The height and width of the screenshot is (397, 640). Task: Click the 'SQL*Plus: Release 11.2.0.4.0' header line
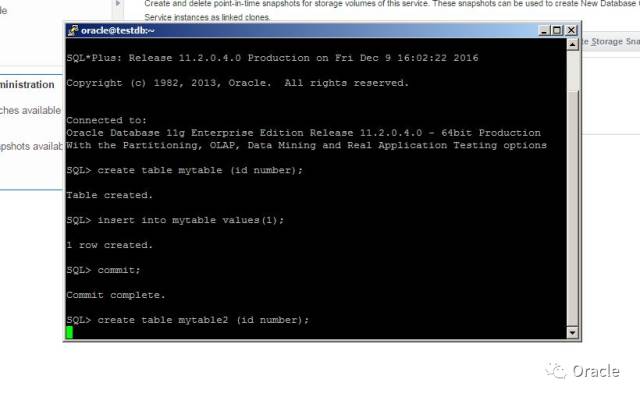272,58
